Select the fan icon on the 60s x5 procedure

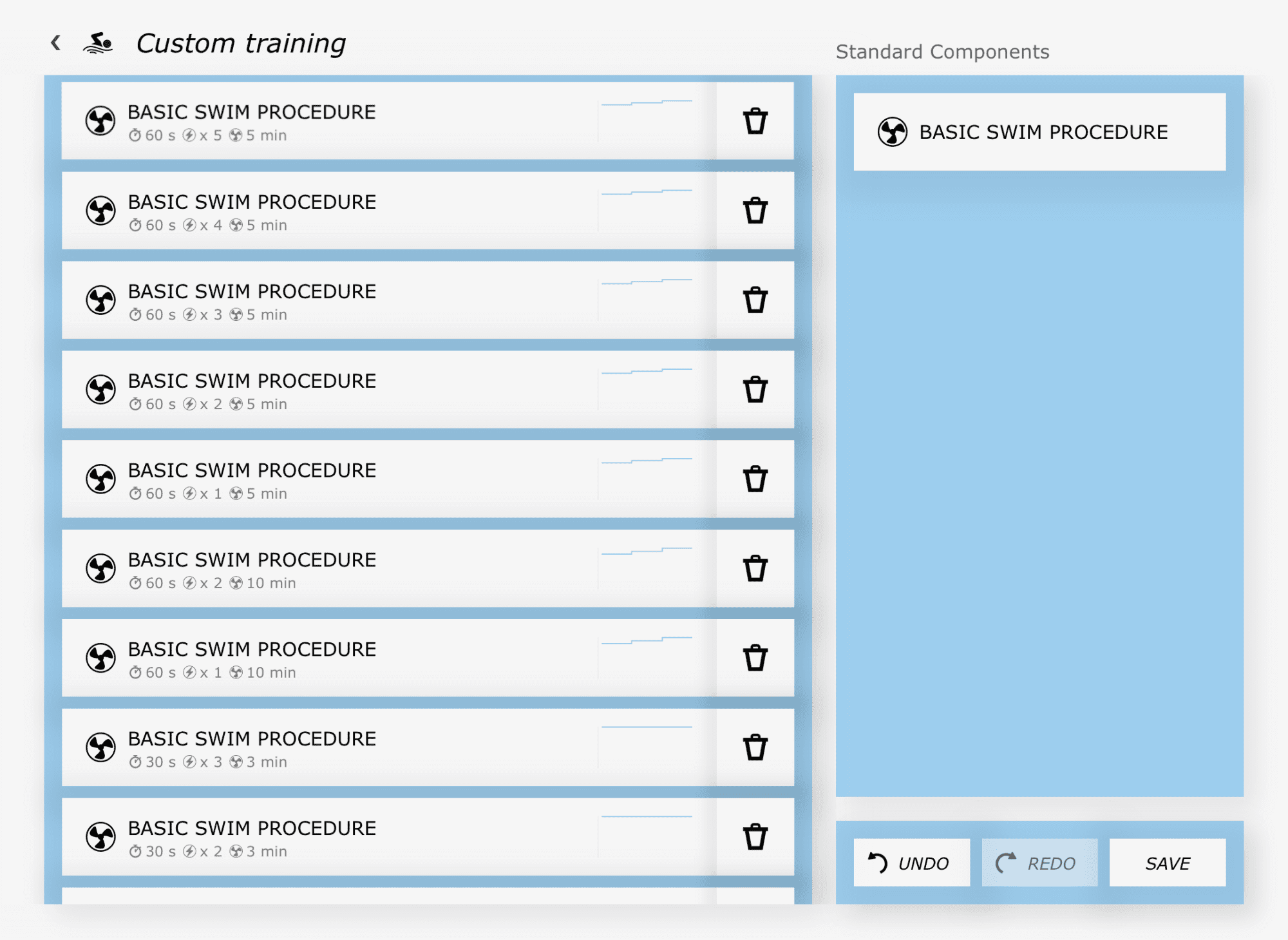click(x=101, y=120)
